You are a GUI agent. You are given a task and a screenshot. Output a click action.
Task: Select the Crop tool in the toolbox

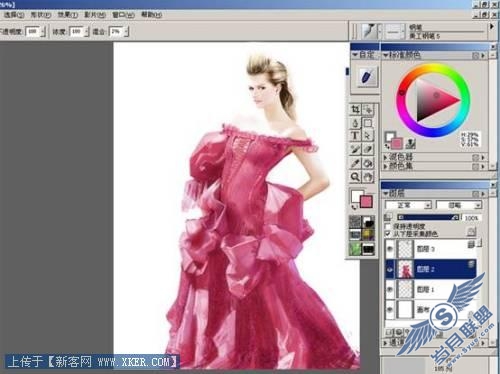pyautogui.click(x=356, y=109)
